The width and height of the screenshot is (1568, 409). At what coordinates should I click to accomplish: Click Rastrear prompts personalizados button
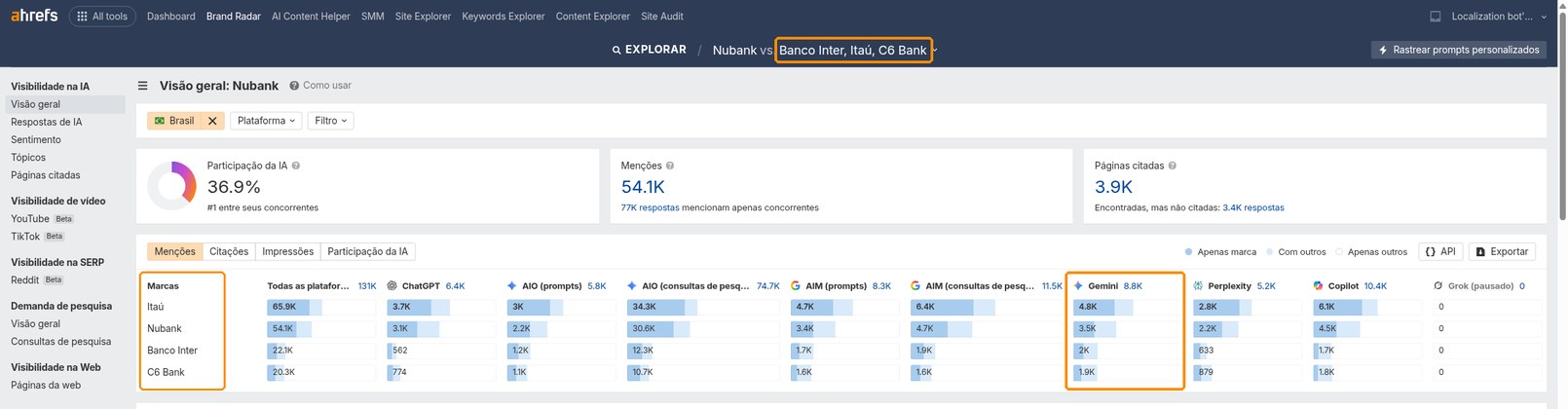click(1459, 50)
